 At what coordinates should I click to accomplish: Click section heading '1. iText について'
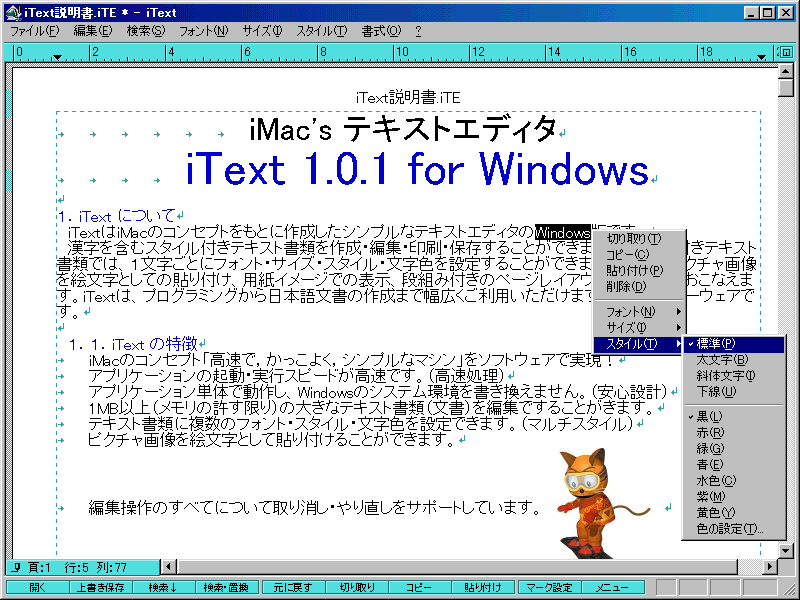117,216
